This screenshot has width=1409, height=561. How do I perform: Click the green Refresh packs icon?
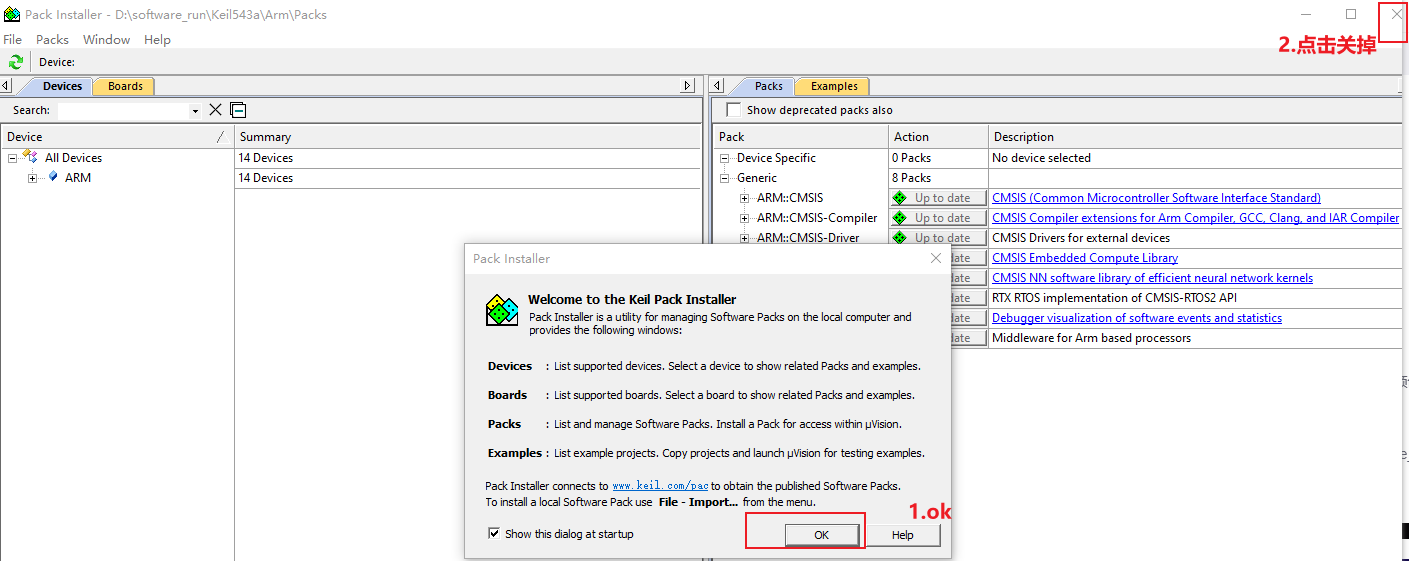pos(15,62)
